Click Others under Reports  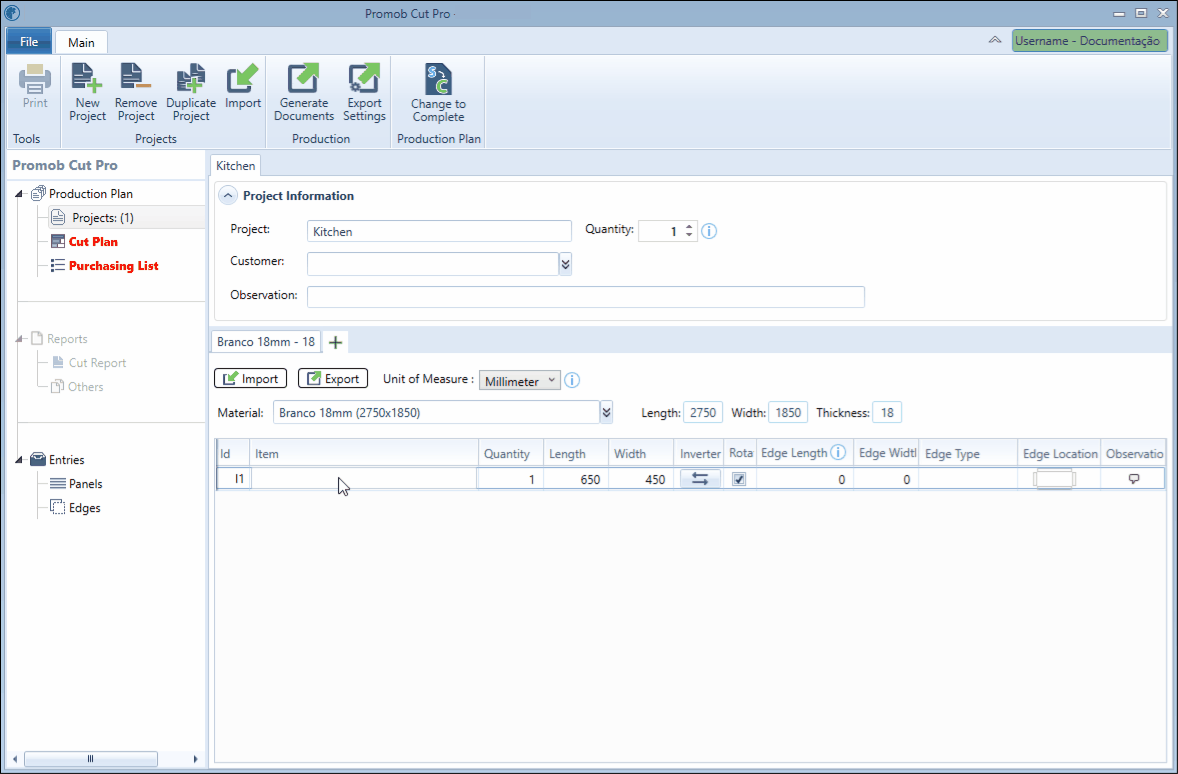[x=86, y=387]
